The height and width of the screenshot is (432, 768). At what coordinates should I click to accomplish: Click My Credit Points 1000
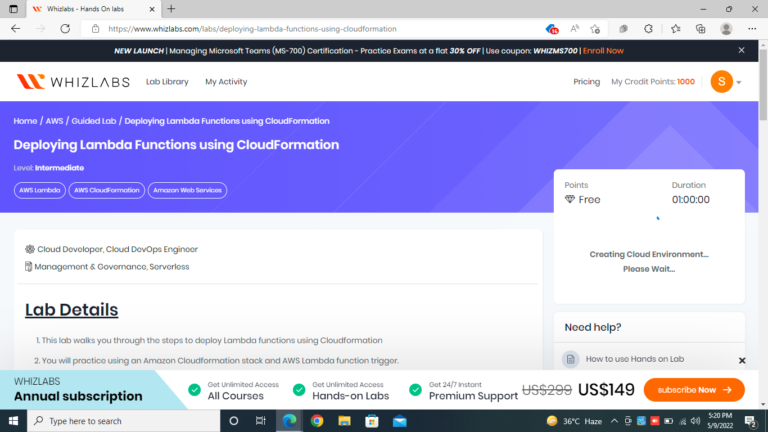tap(652, 82)
